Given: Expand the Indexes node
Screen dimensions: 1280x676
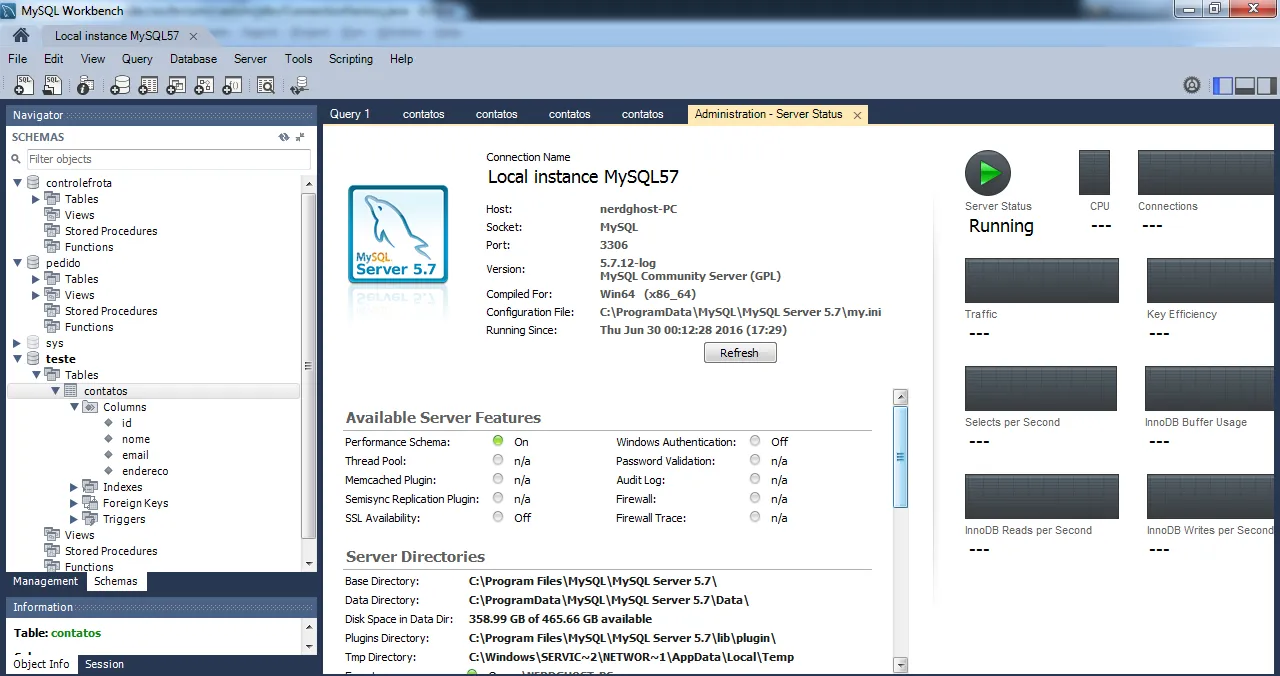Looking at the screenshot, I should (x=74, y=487).
